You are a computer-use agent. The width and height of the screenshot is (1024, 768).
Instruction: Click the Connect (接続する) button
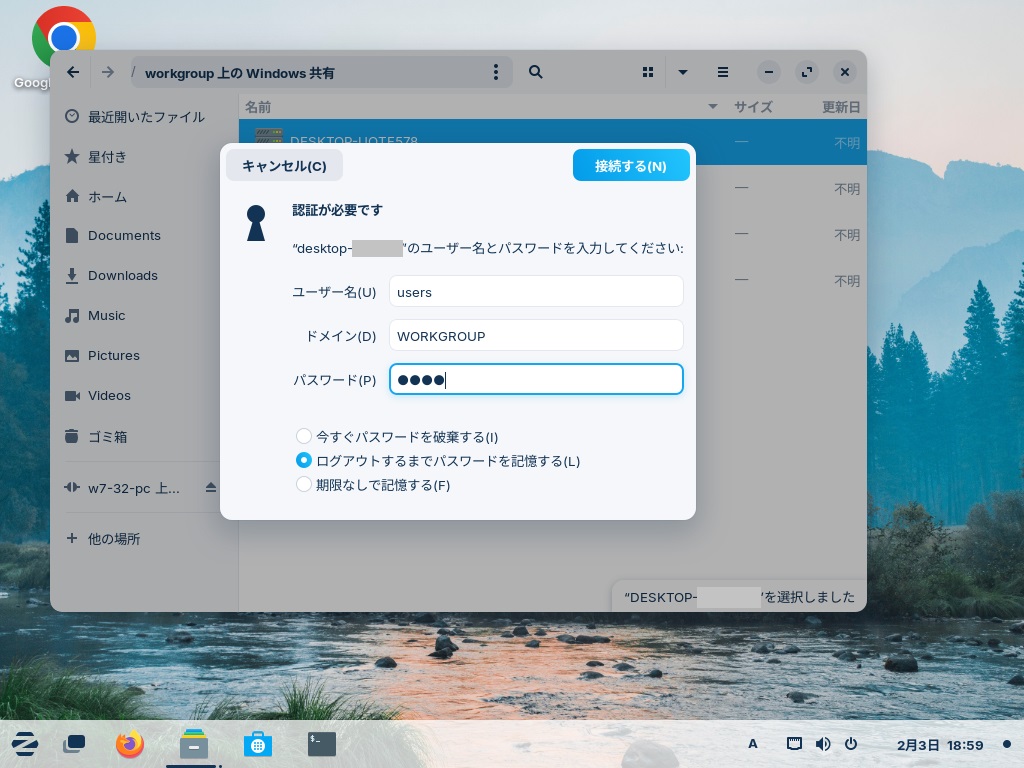(631, 166)
